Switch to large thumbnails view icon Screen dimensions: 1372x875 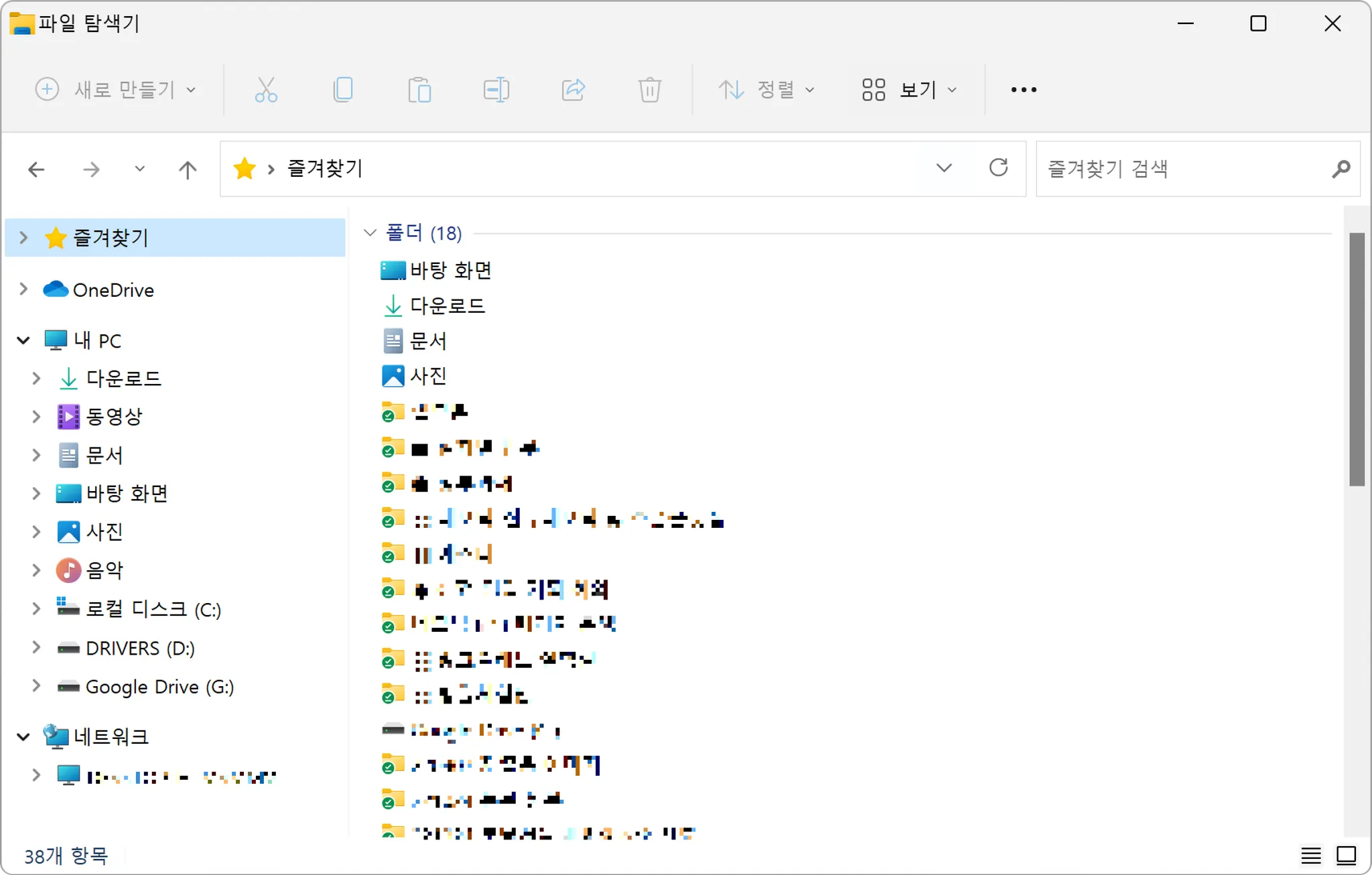[x=1347, y=856]
